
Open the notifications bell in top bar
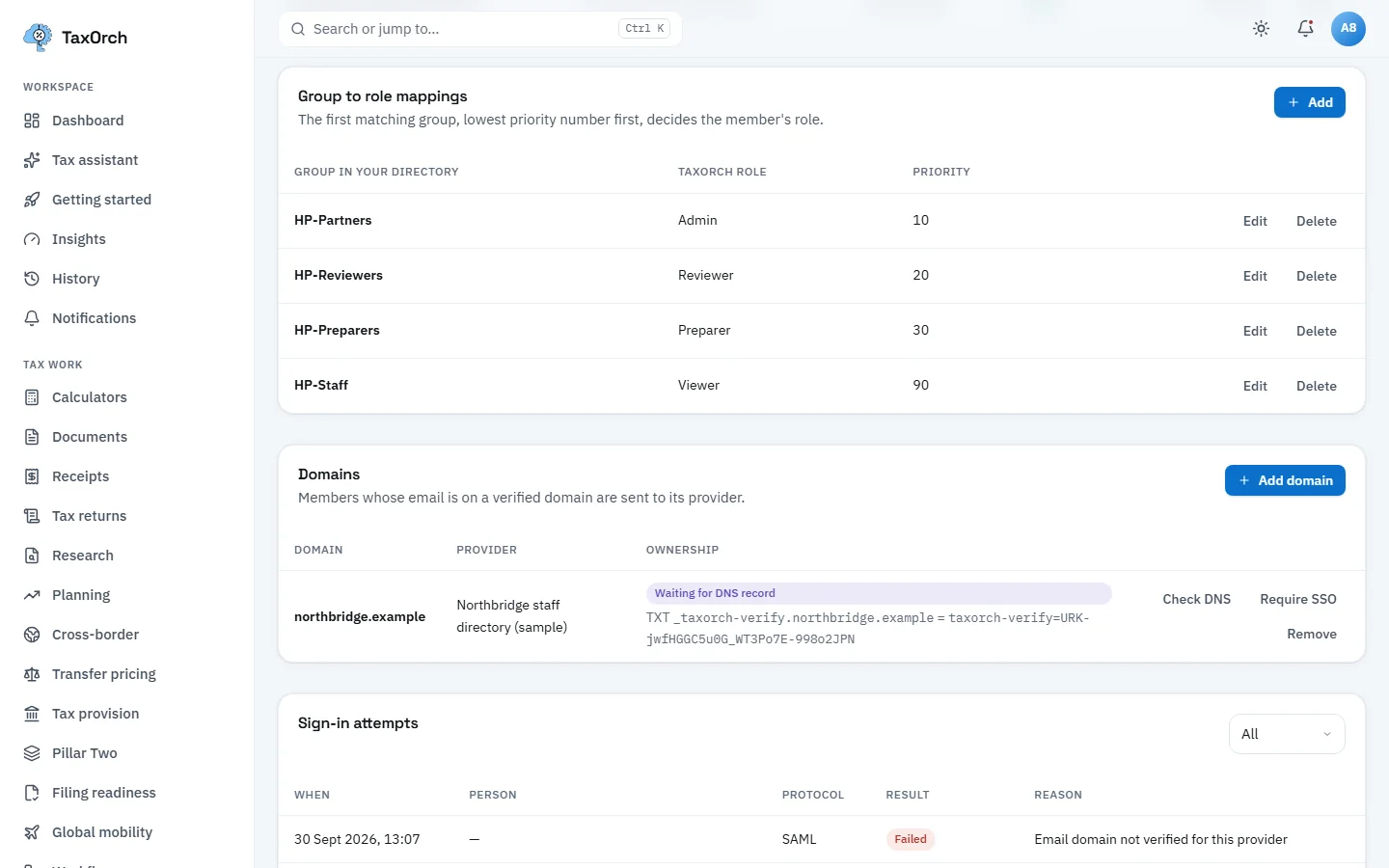[x=1305, y=29]
